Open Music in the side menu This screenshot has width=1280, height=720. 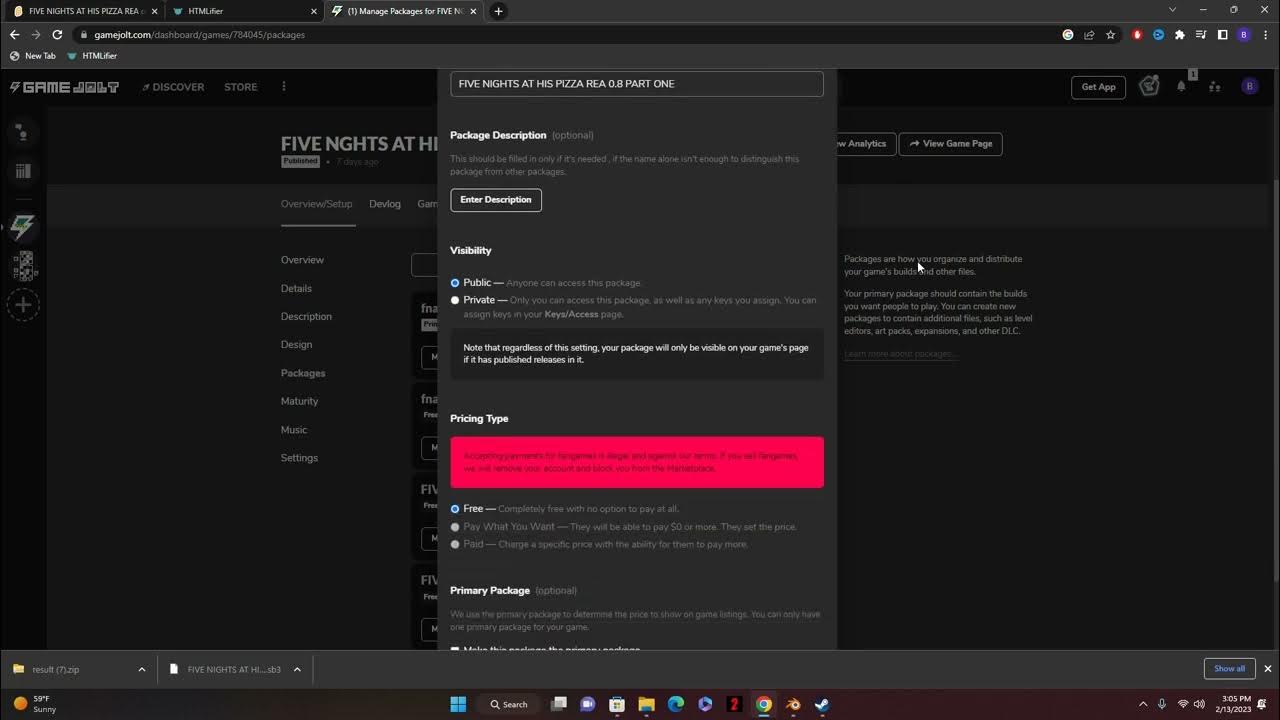(294, 429)
